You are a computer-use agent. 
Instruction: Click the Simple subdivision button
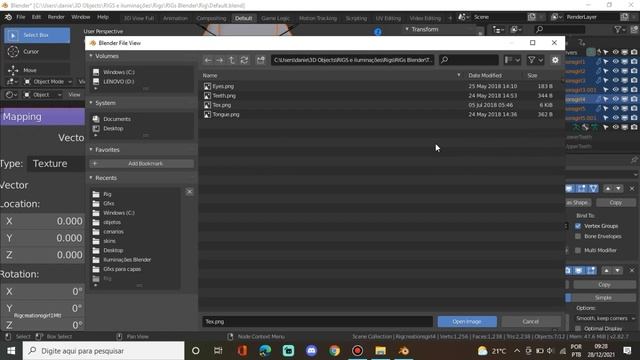point(602,298)
